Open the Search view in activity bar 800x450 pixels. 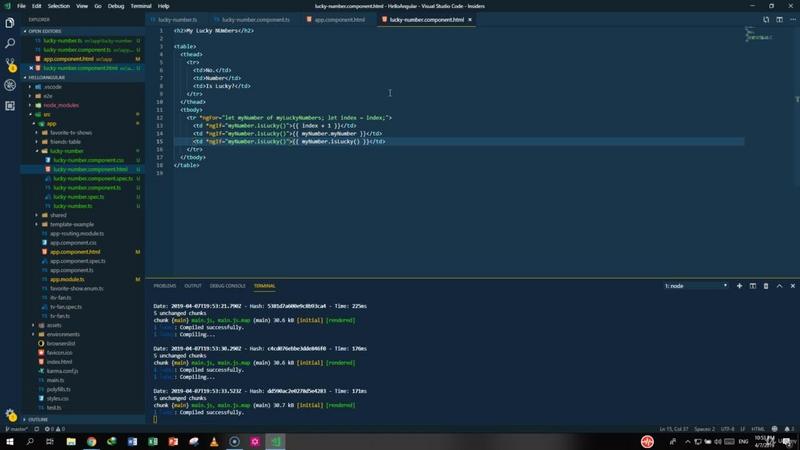tap(10, 43)
